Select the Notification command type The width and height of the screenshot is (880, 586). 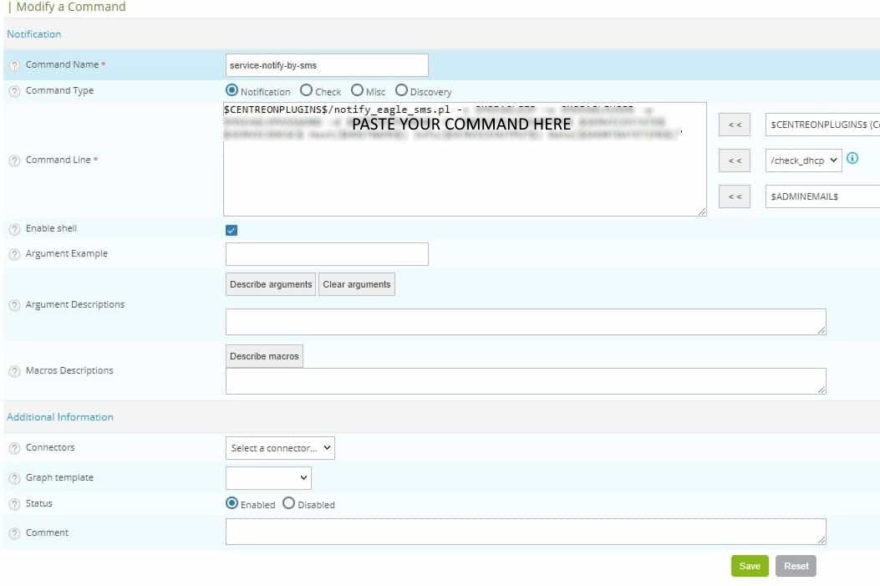(232, 90)
